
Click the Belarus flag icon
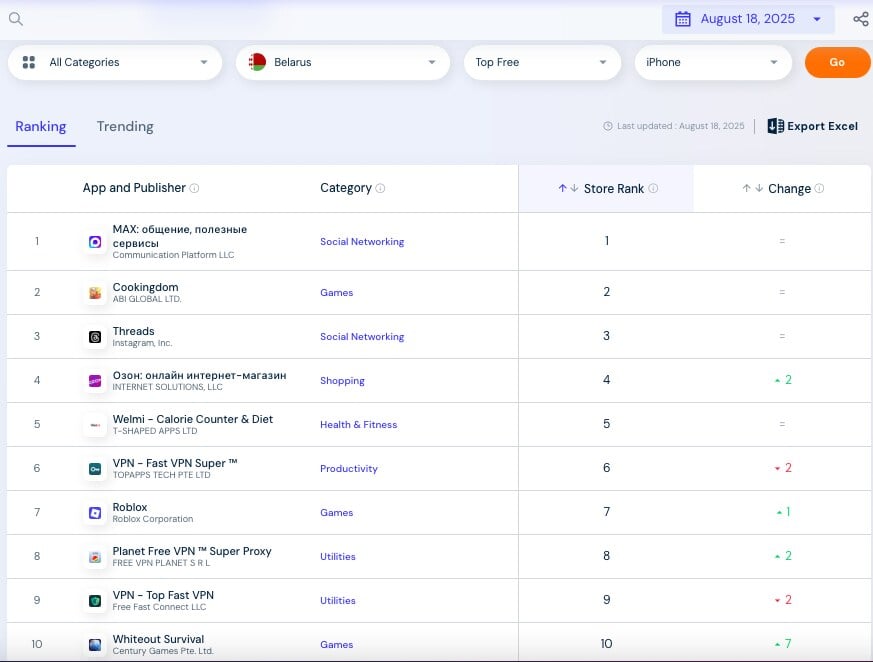click(257, 62)
